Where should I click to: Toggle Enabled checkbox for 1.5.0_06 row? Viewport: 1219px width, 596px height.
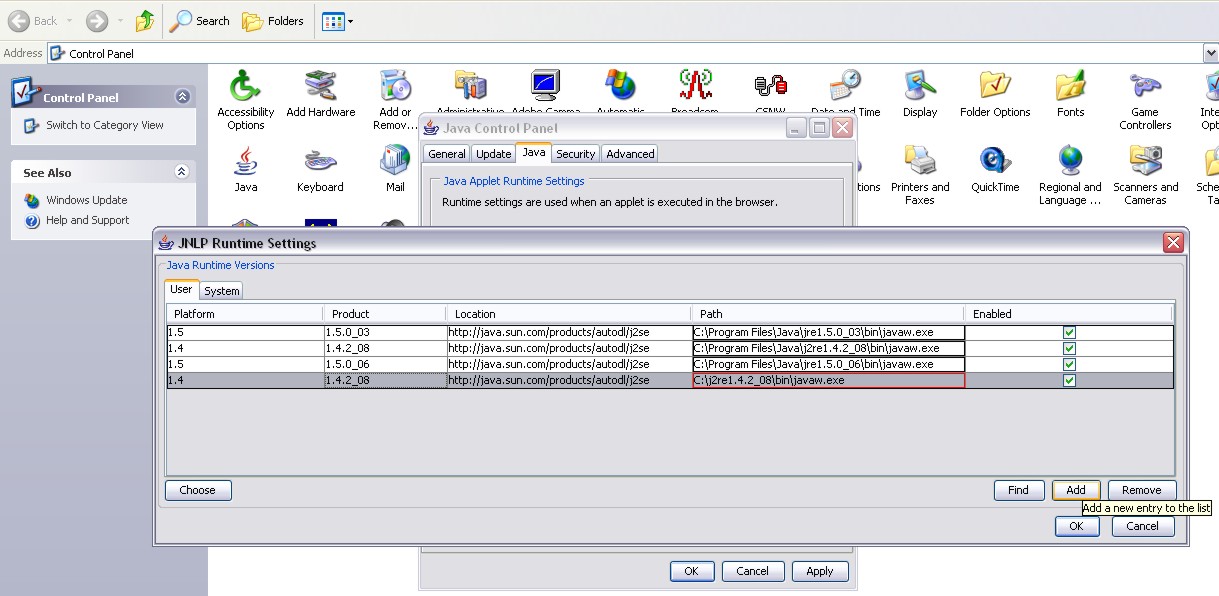pos(1069,364)
